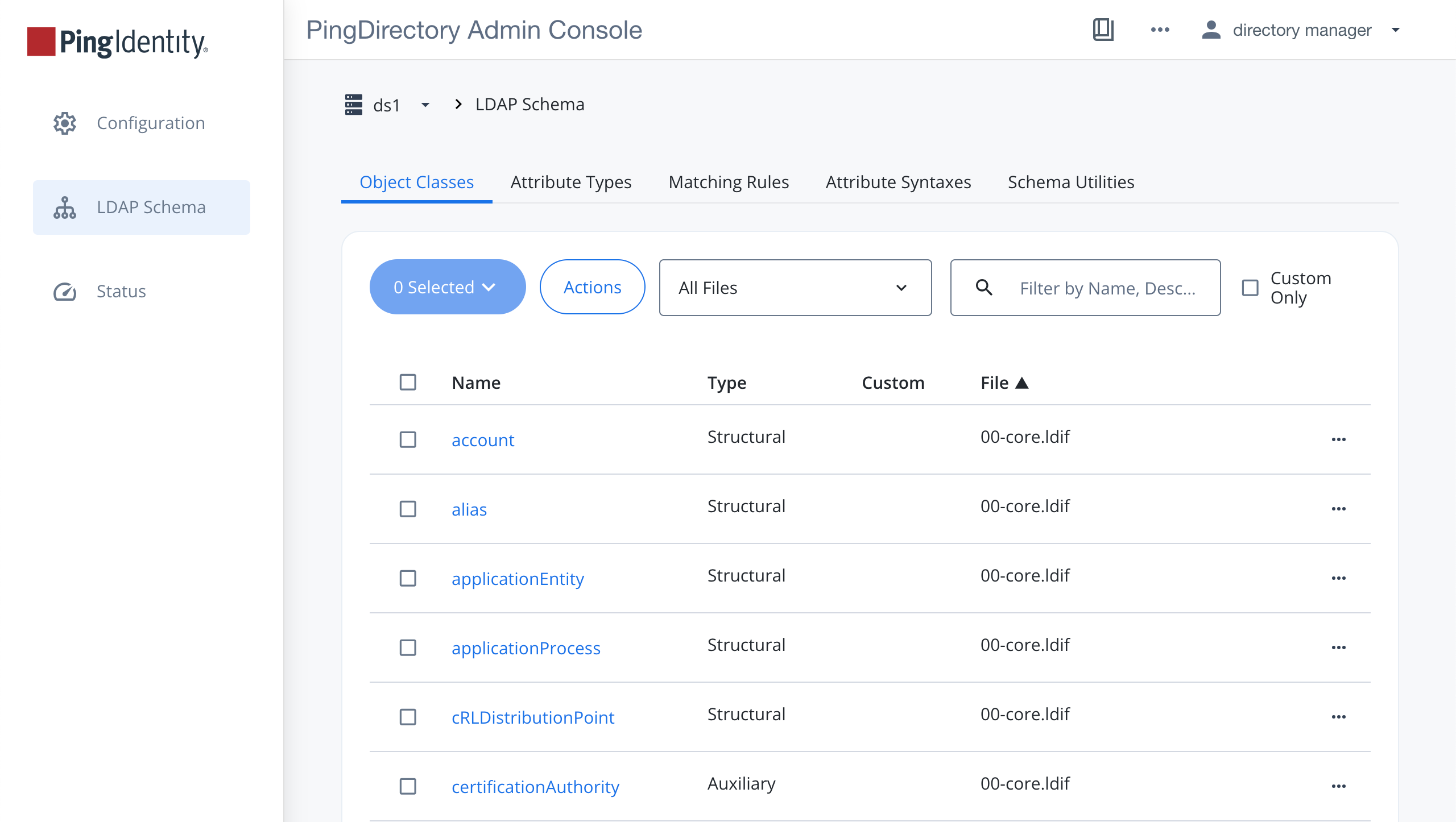The width and height of the screenshot is (1456, 822).
Task: Click the Configuration gear icon
Action: click(x=65, y=123)
